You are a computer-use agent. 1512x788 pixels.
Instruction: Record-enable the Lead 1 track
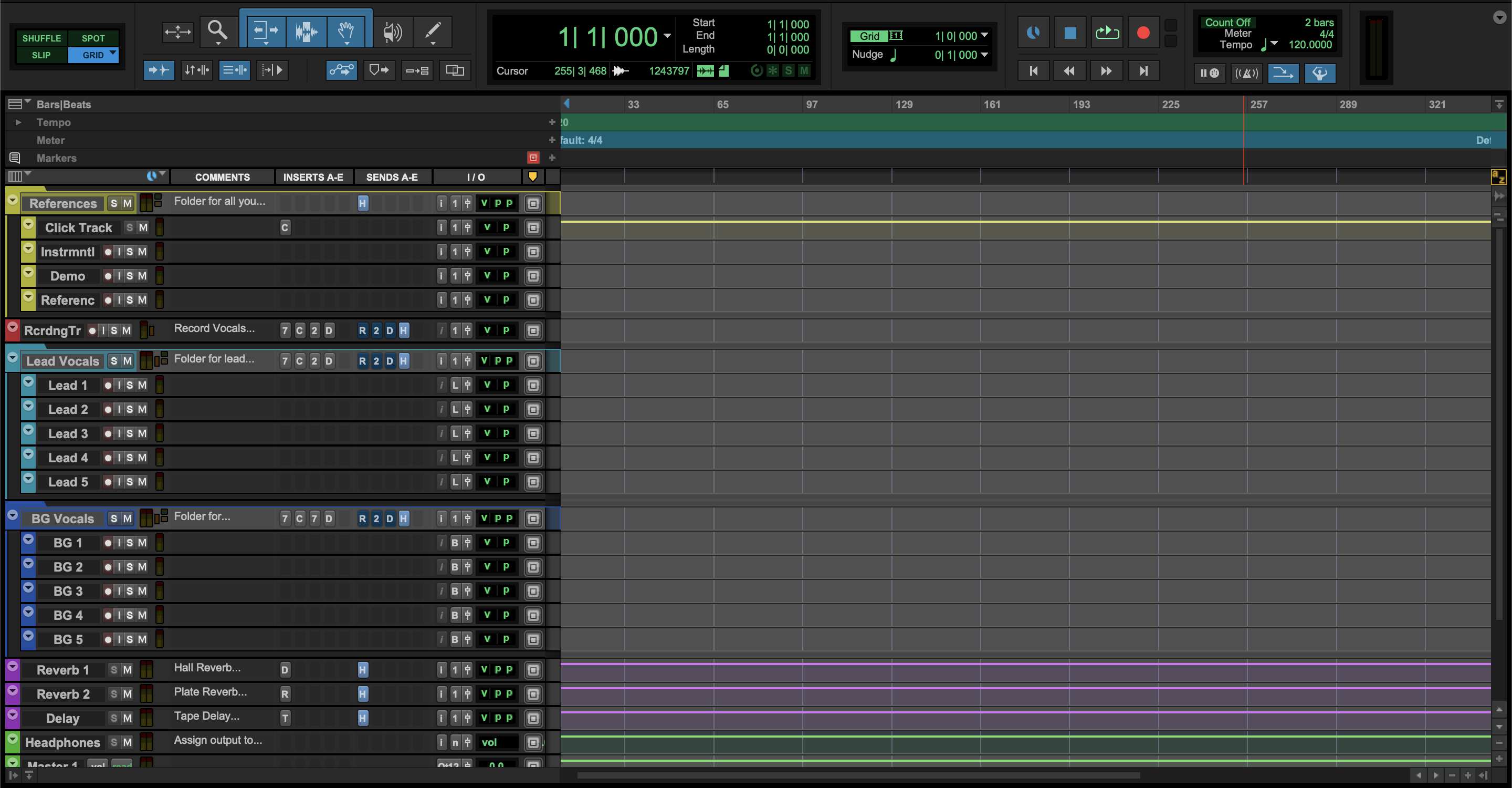[108, 385]
